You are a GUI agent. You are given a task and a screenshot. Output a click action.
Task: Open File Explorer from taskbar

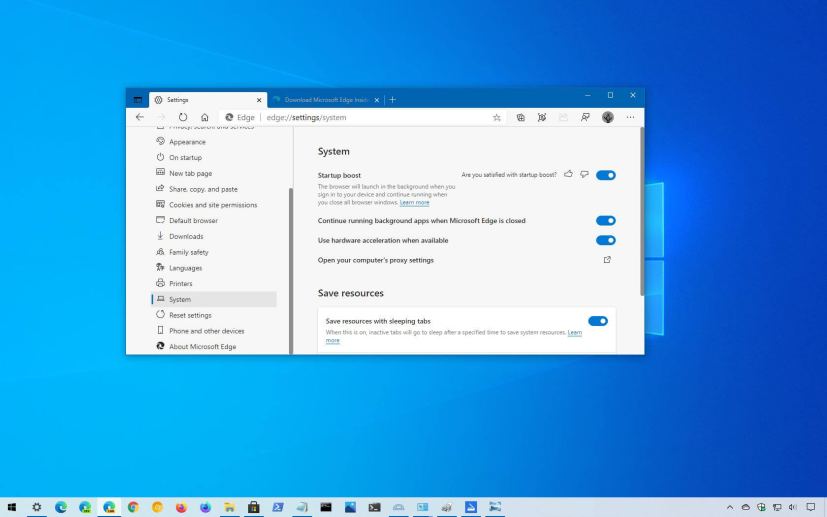pyautogui.click(x=229, y=507)
